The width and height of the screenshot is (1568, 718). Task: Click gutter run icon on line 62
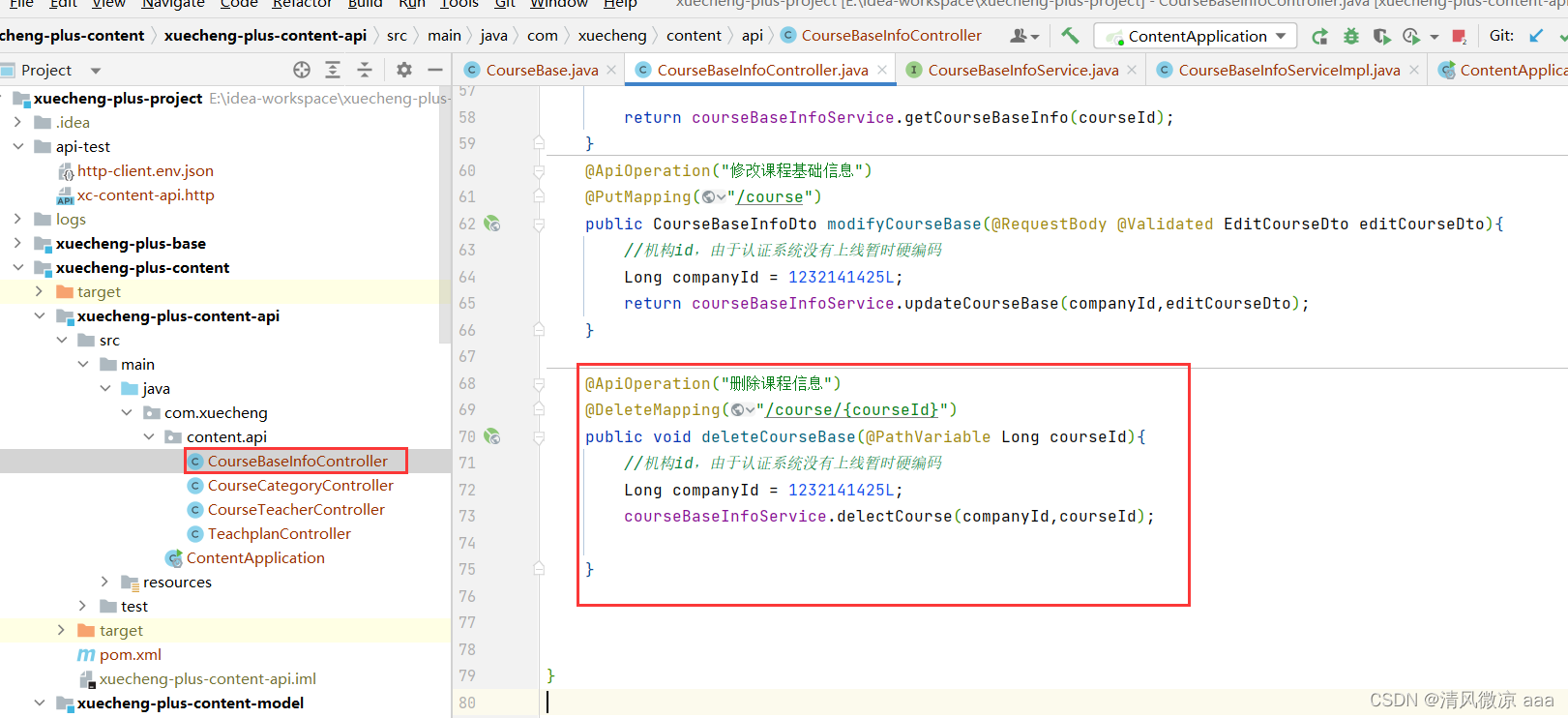492,224
